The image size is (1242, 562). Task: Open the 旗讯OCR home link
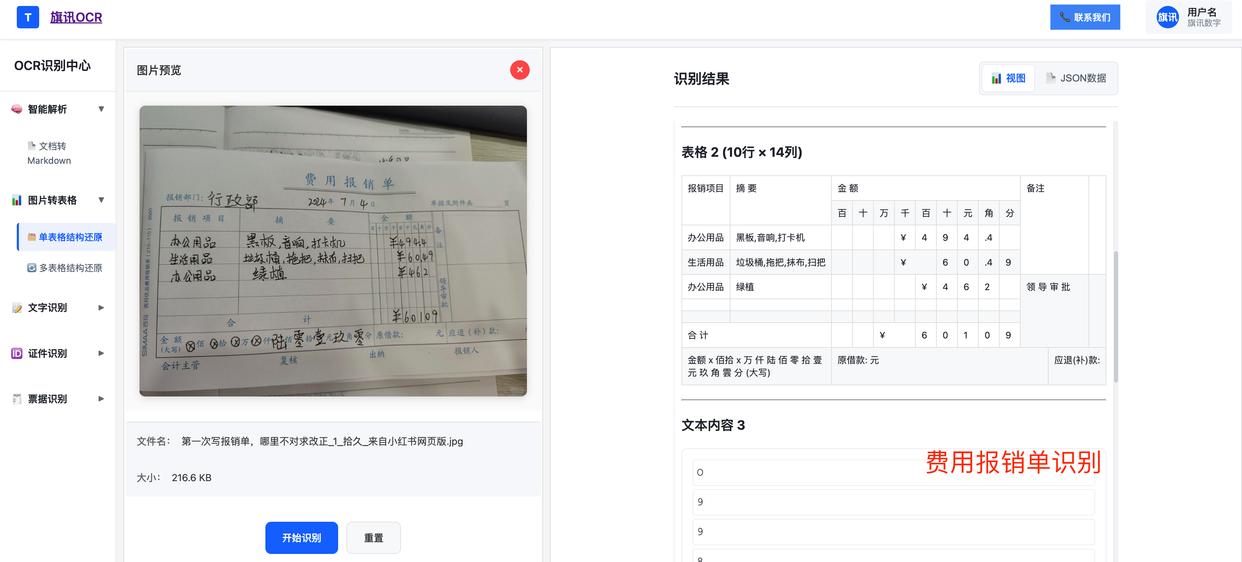coord(76,17)
